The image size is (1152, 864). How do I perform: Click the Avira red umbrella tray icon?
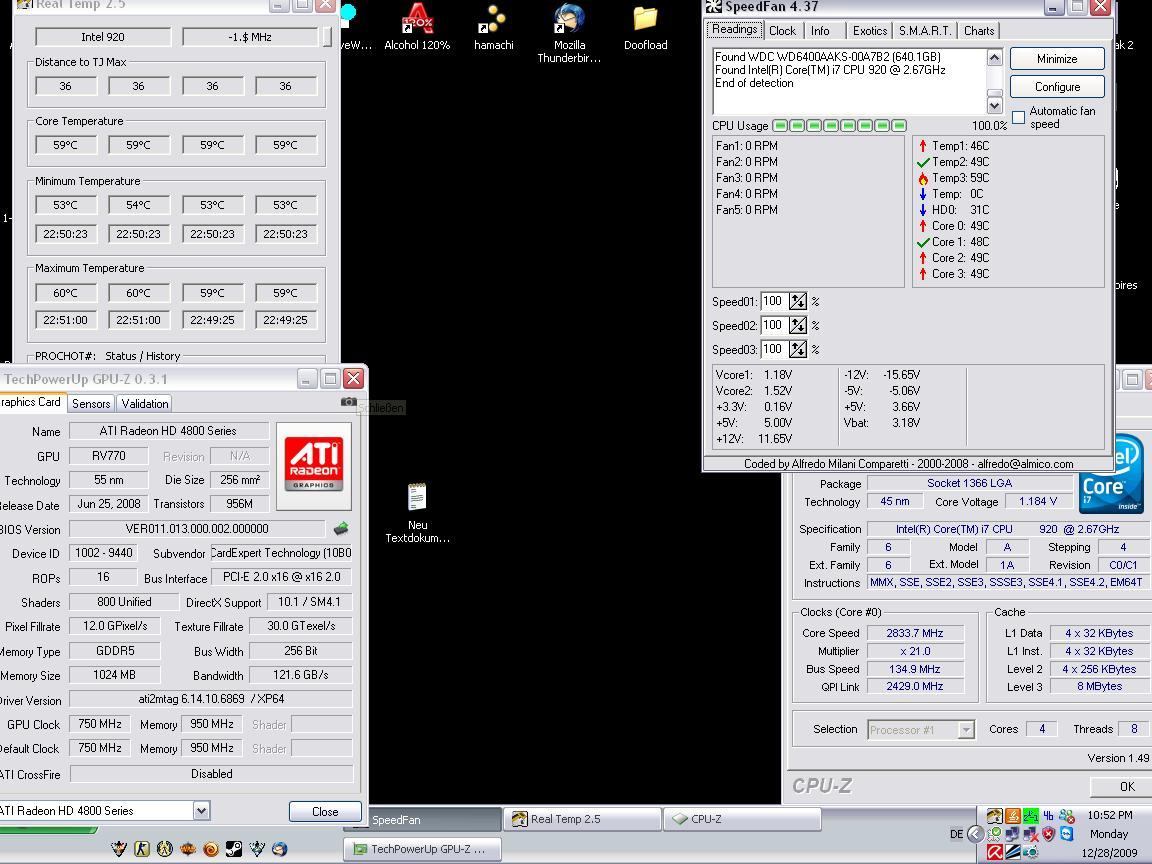pyautogui.click(x=995, y=852)
